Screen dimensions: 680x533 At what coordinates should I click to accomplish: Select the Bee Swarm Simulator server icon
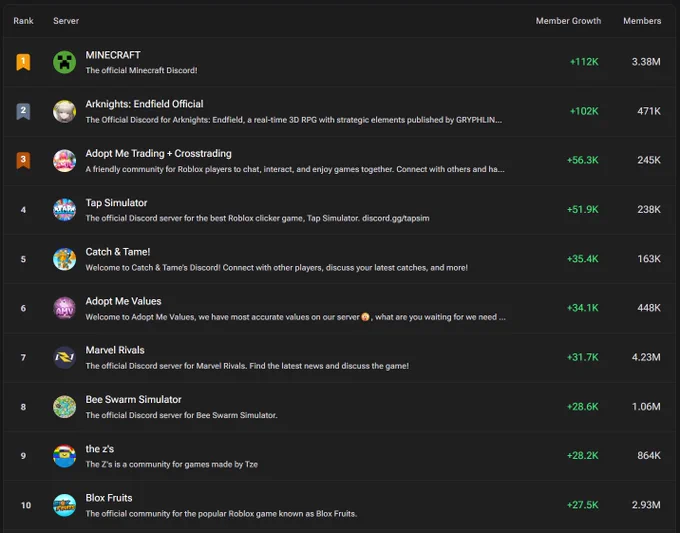coord(64,407)
